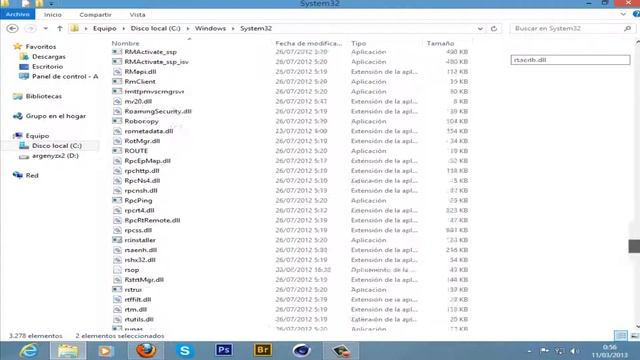Click the volume icon in system tray
Screen dimensions: 640x360
[574, 351]
